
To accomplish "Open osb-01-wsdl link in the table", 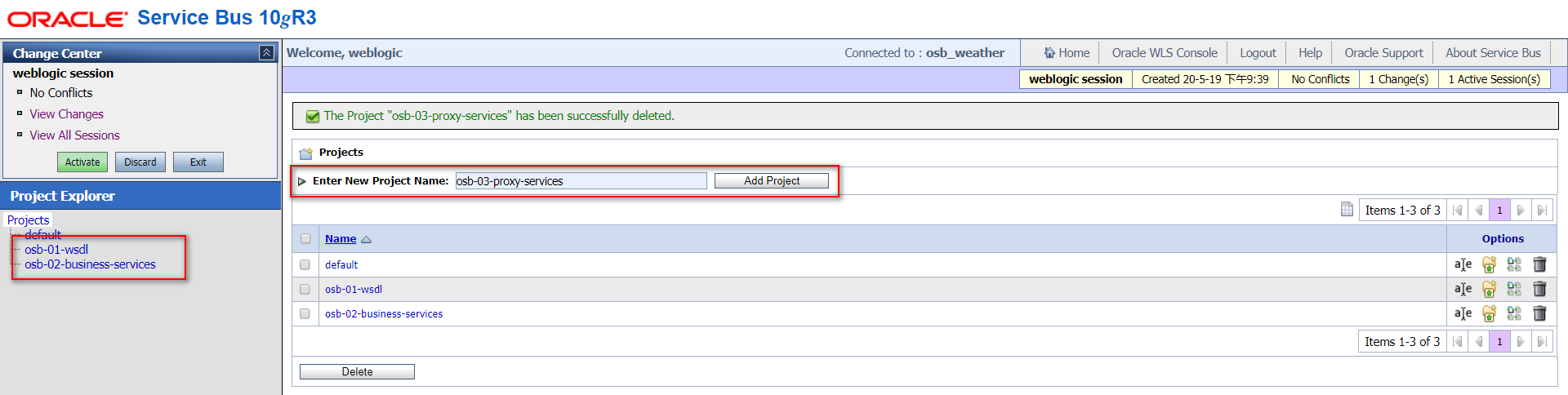I will 354,289.
